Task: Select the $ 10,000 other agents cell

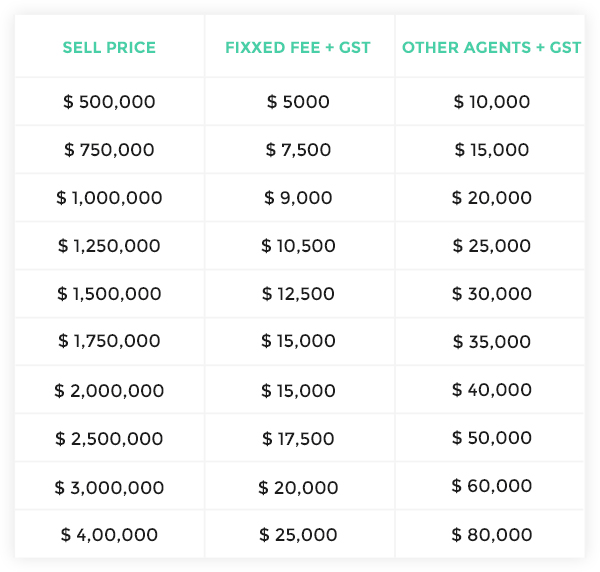Action: click(x=492, y=102)
